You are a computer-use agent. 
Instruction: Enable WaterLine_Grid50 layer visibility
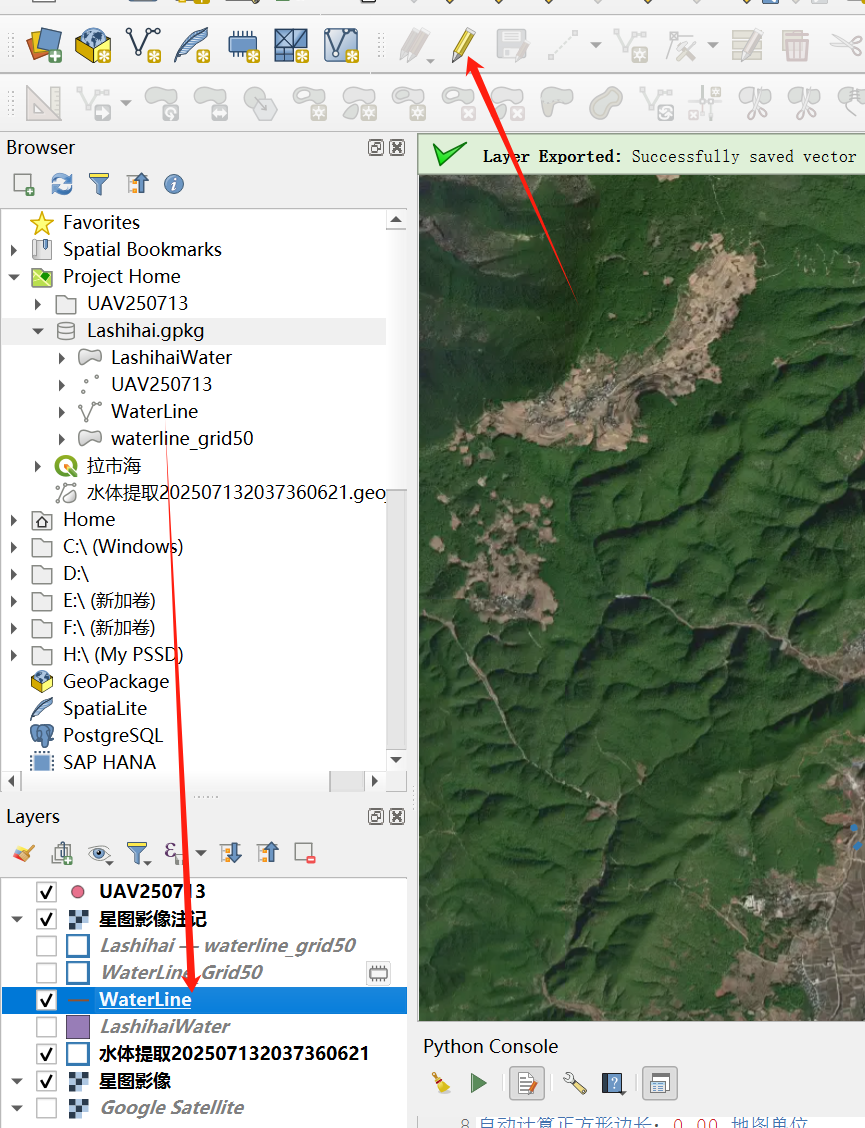[x=46, y=973]
